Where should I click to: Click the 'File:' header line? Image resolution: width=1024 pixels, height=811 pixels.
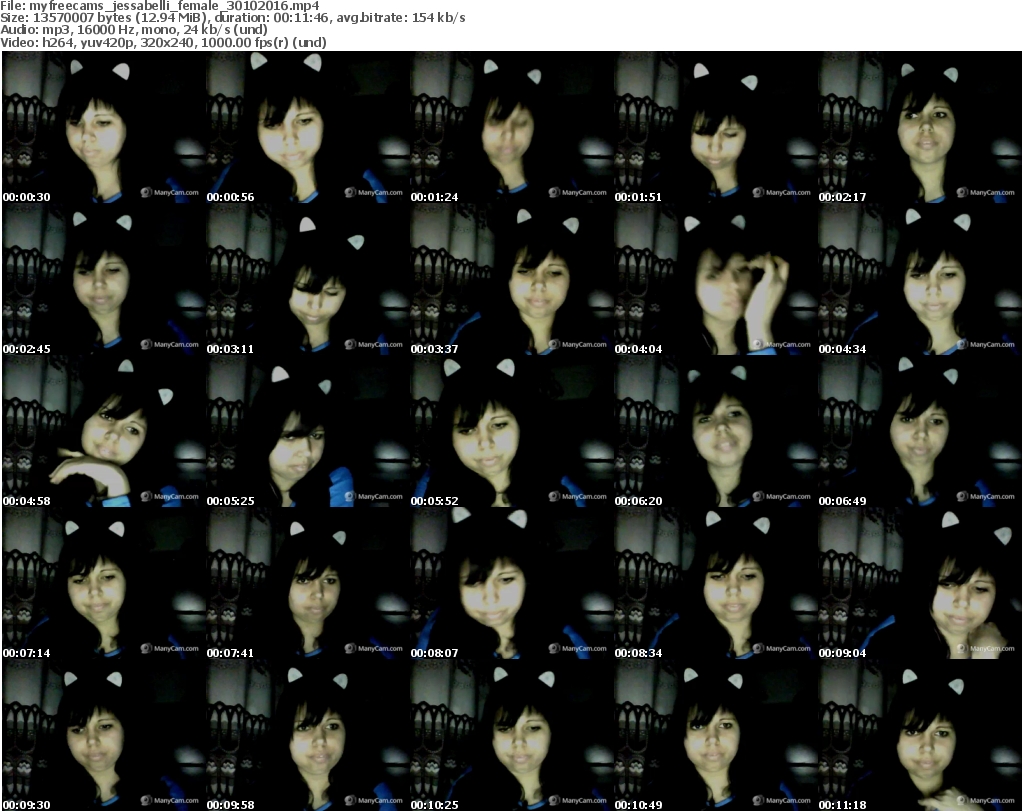coord(160,6)
